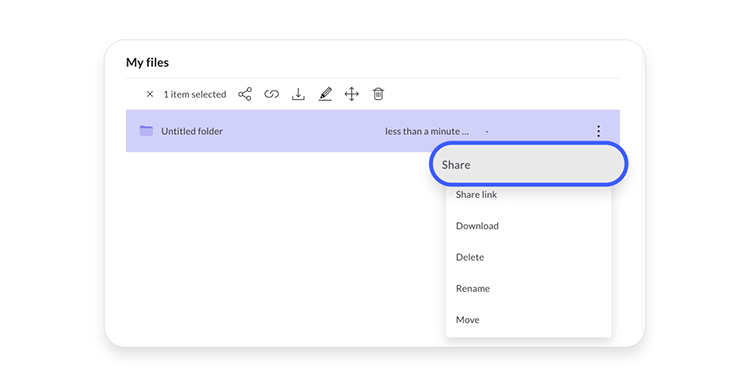Click the Untitled folder name
The width and height of the screenshot is (750, 387).
click(x=192, y=131)
